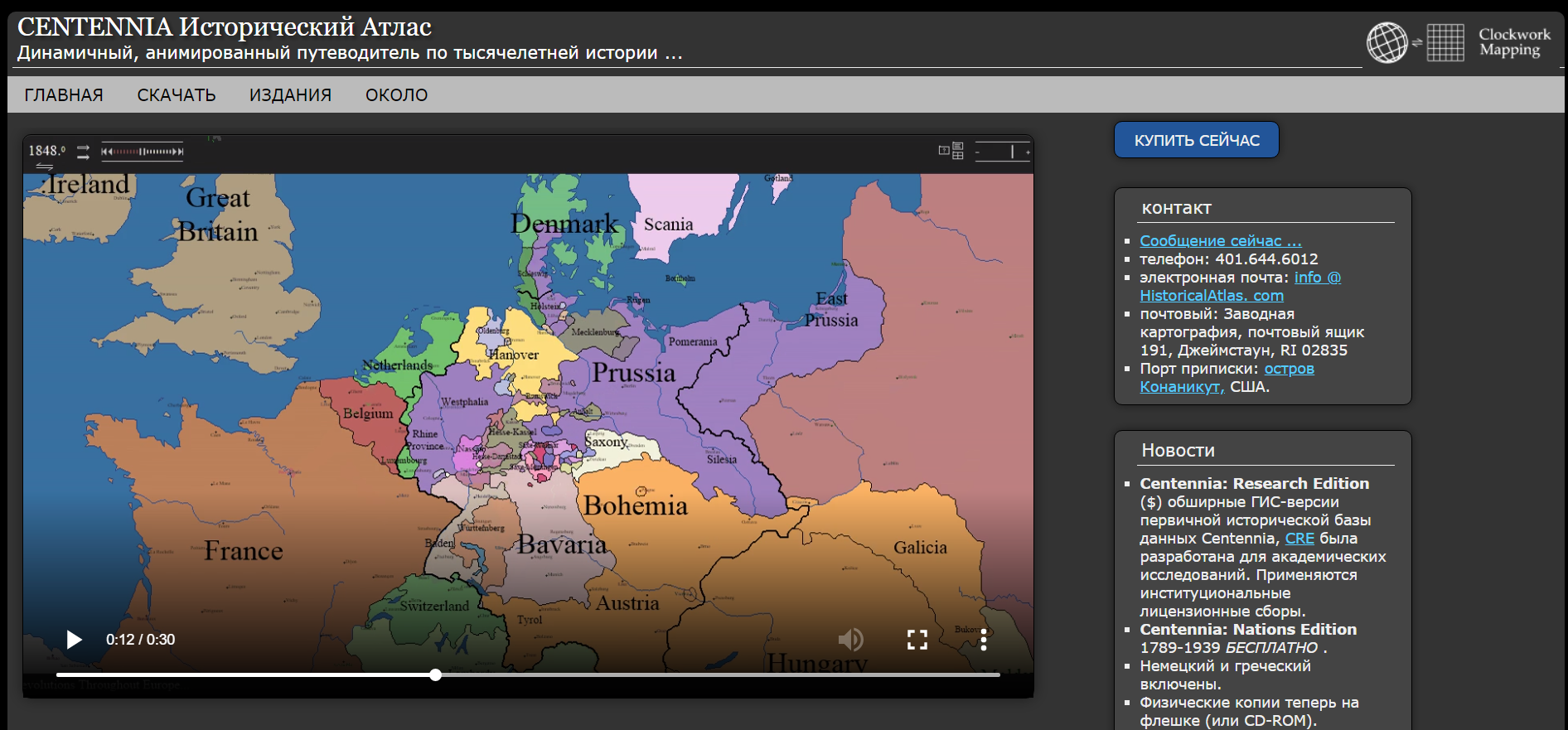Click France label on the map
Image resolution: width=1568 pixels, height=730 pixels.
244,551
